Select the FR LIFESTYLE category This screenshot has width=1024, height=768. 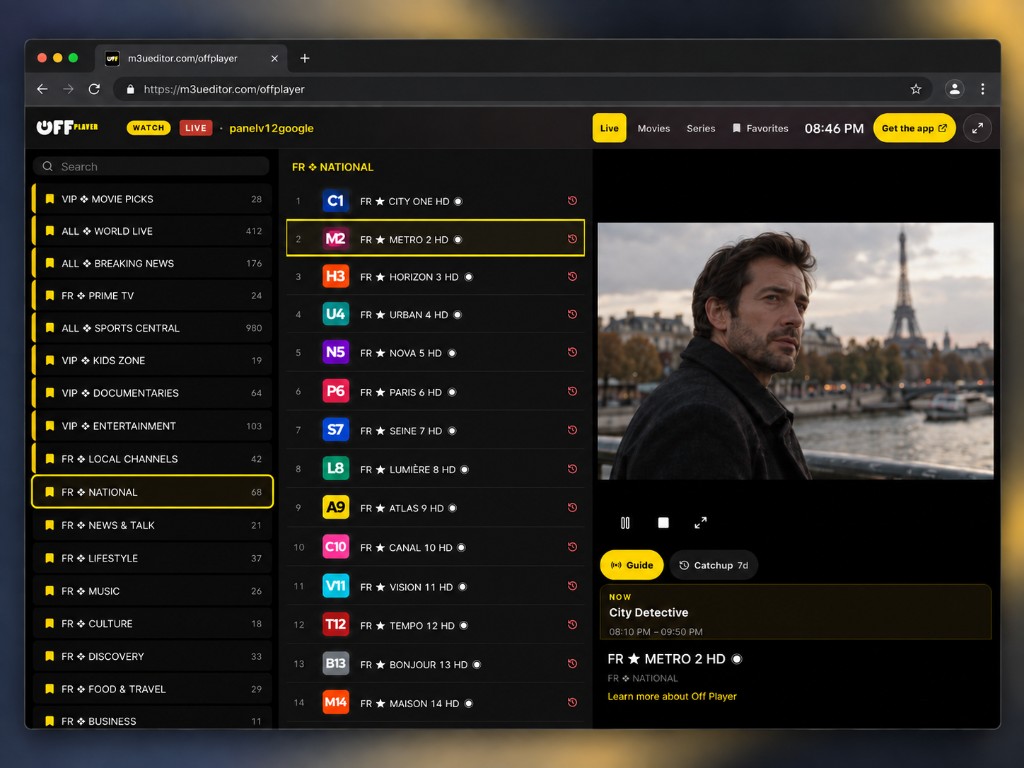(152, 558)
